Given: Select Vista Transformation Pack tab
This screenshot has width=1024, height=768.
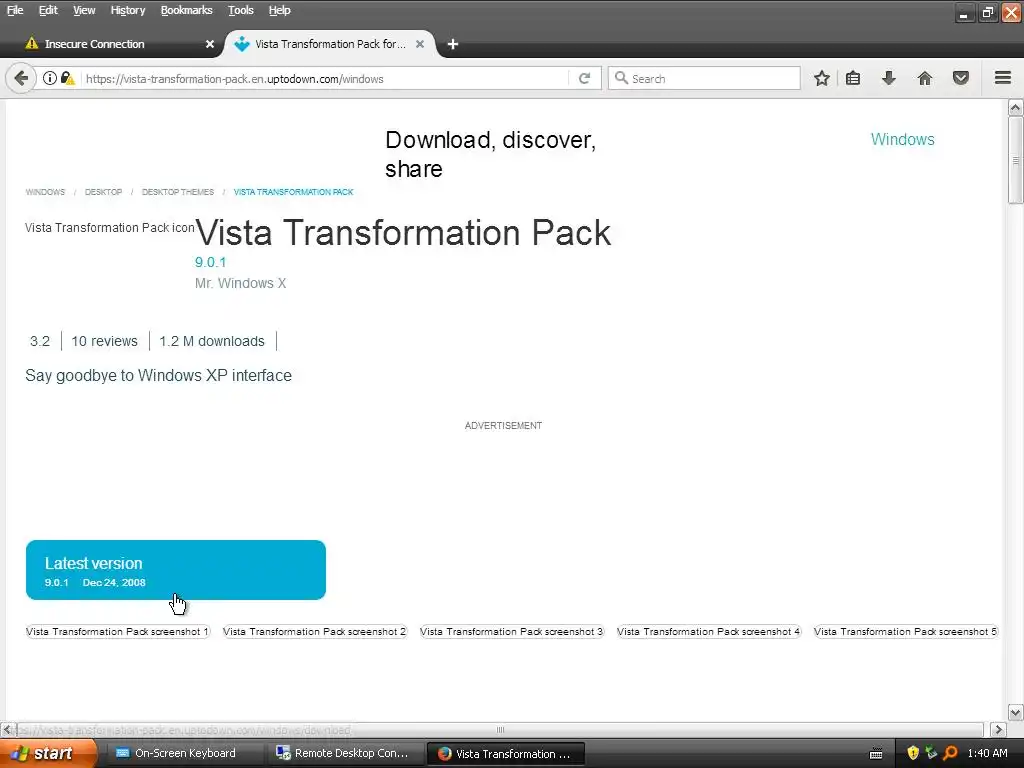Looking at the screenshot, I should pos(330,44).
